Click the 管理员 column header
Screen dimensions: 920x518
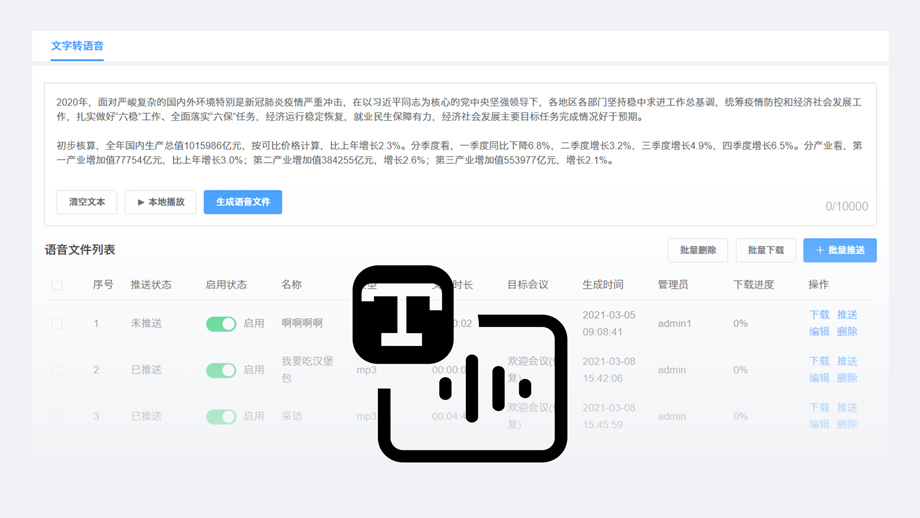coord(672,285)
